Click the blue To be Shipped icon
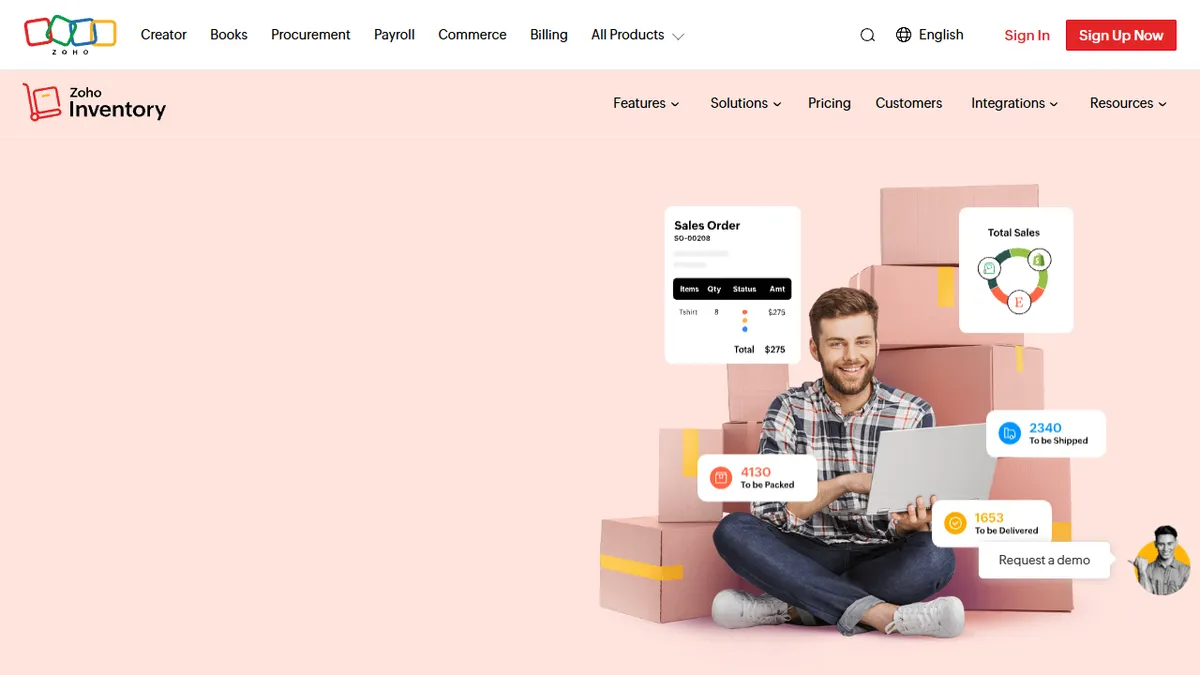The height and width of the screenshot is (675, 1200). click(x=1010, y=434)
